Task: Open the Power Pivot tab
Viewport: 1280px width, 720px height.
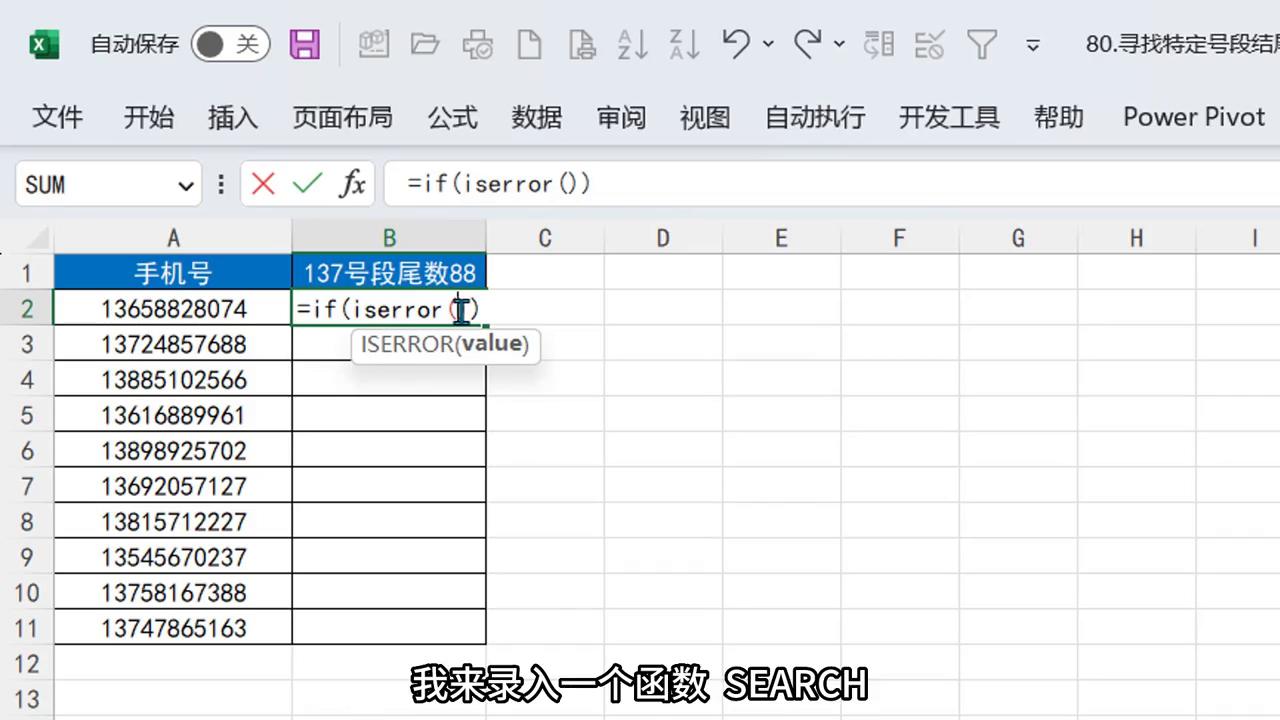Action: pyautogui.click(x=1193, y=117)
